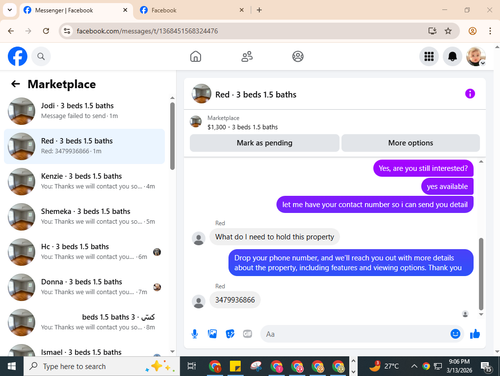View site information icon in address bar

67,31
